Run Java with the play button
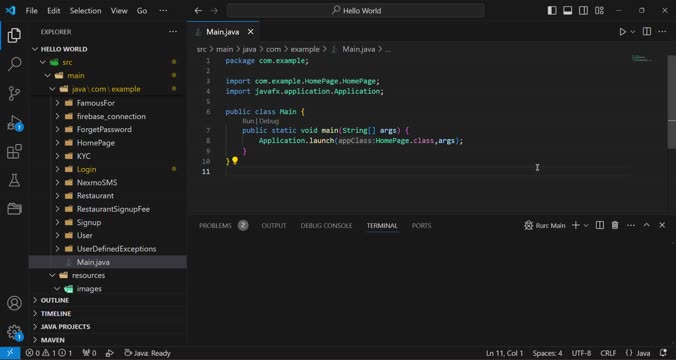Viewport: 676px width, 360px height. (623, 32)
